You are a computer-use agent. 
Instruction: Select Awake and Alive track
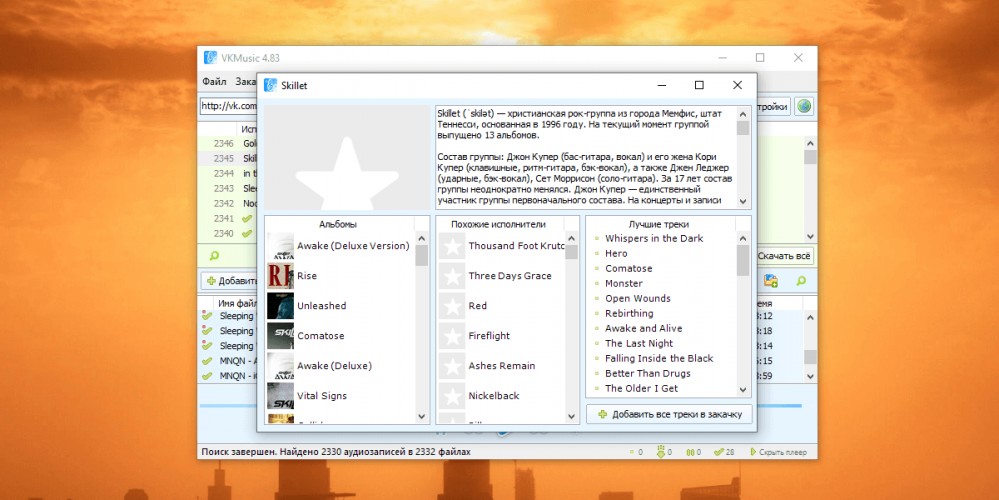643,328
